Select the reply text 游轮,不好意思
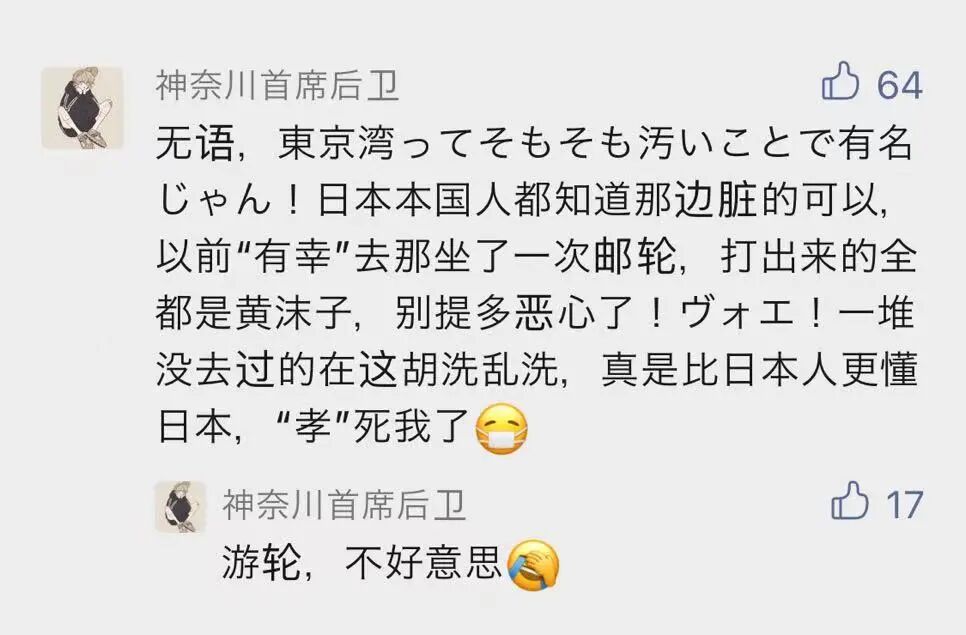 pos(362,562)
